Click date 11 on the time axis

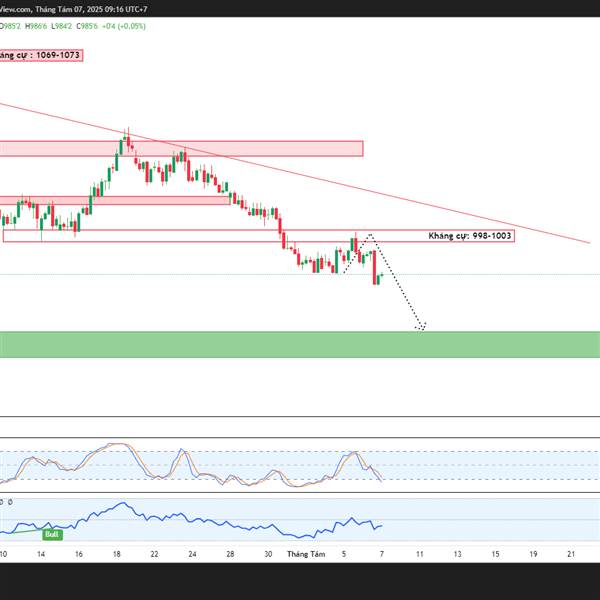click(420, 554)
